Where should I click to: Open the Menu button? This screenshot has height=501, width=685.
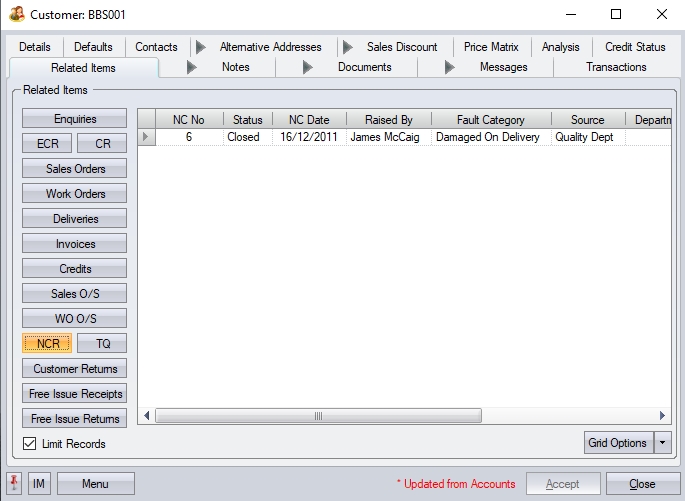coord(95,484)
